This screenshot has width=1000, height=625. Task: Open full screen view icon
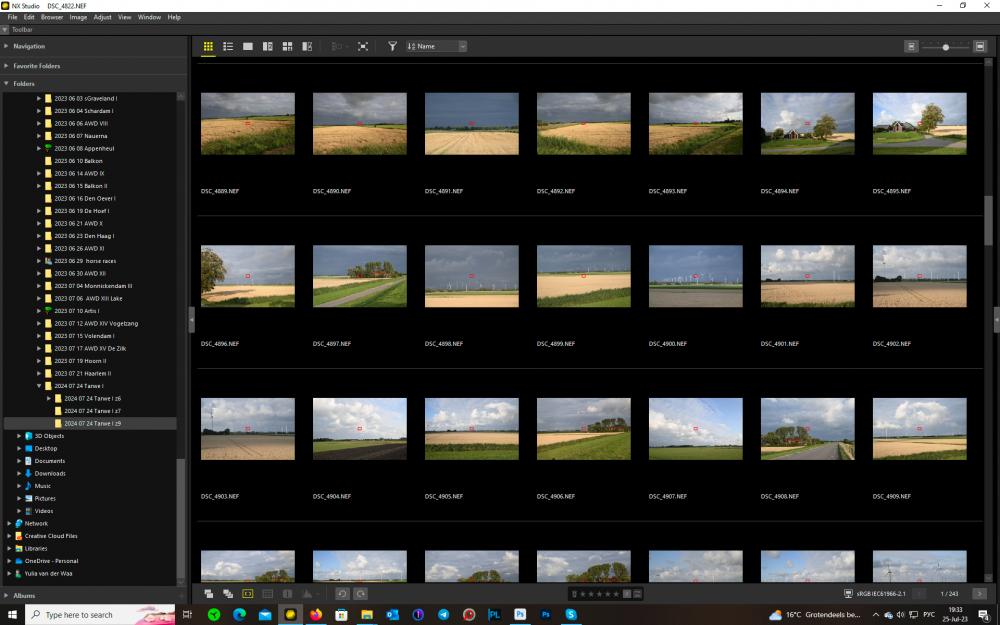363,47
